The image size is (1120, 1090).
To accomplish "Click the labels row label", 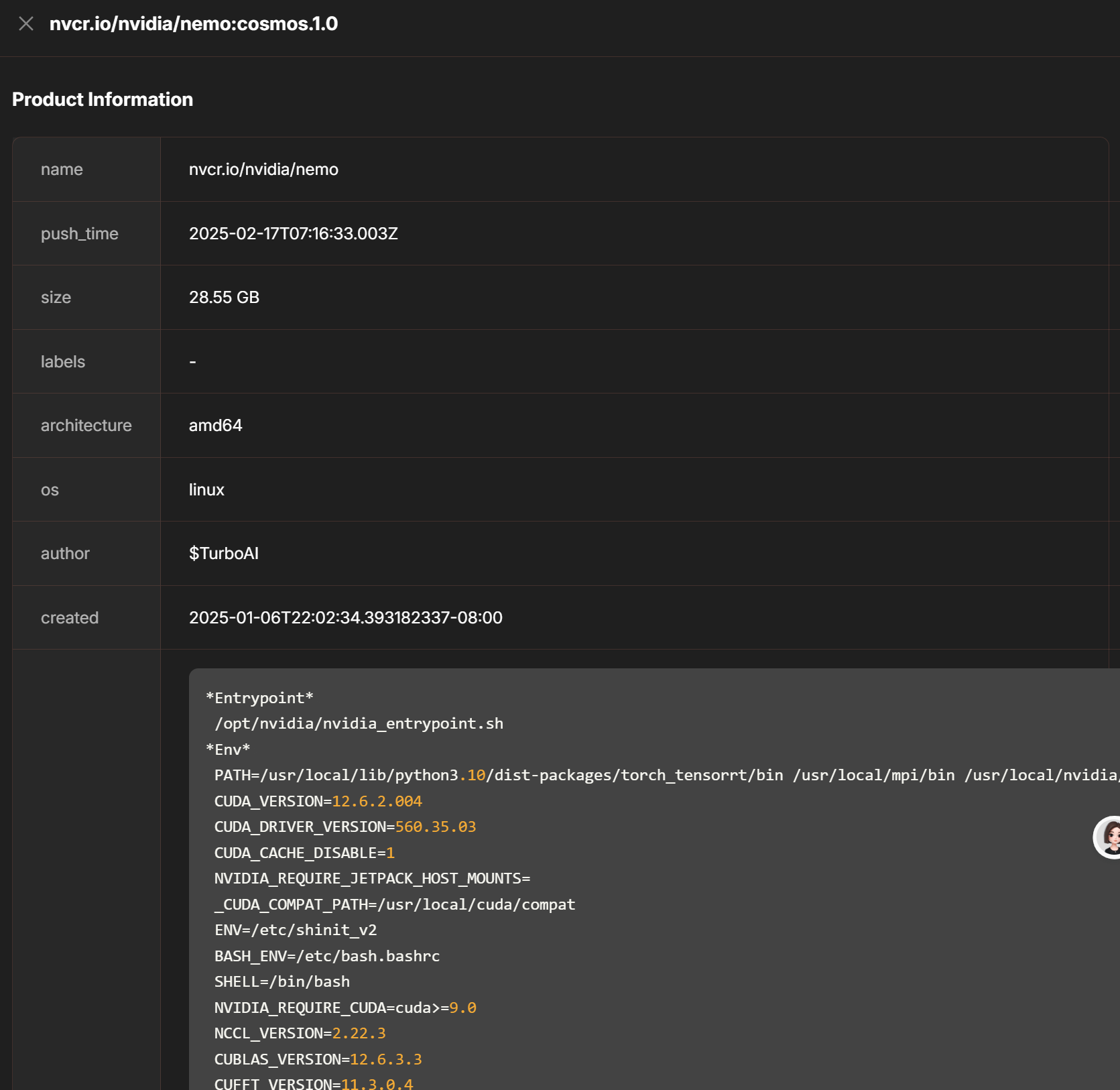I will point(63,362).
